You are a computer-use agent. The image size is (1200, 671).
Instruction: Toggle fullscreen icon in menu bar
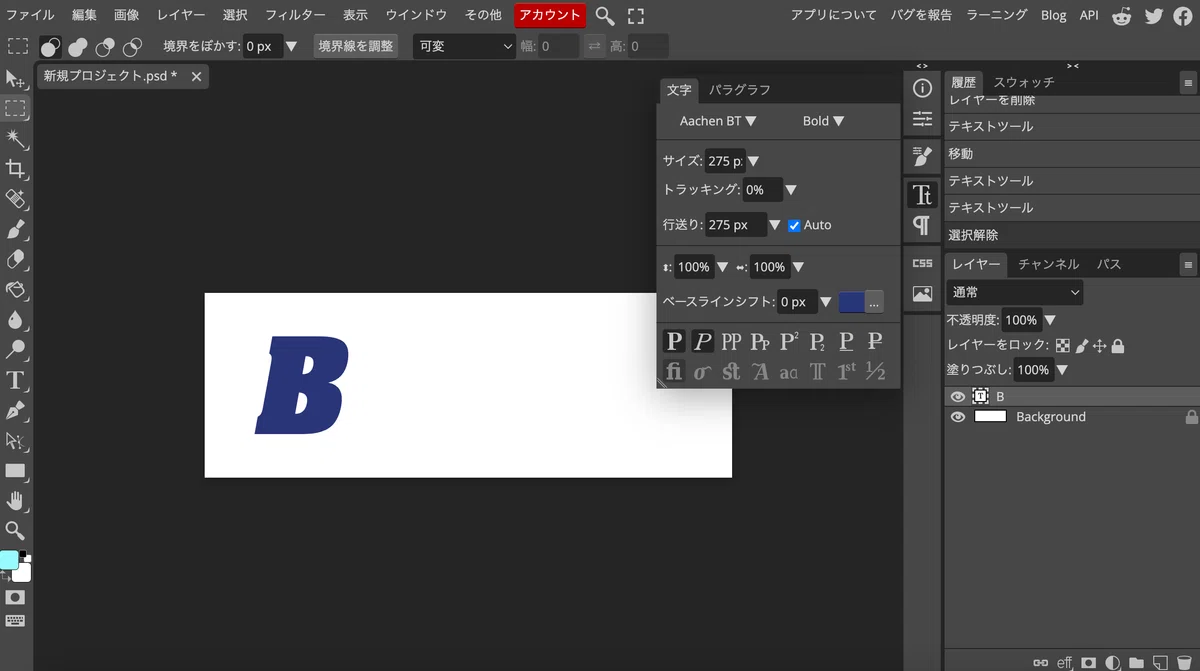tap(636, 15)
